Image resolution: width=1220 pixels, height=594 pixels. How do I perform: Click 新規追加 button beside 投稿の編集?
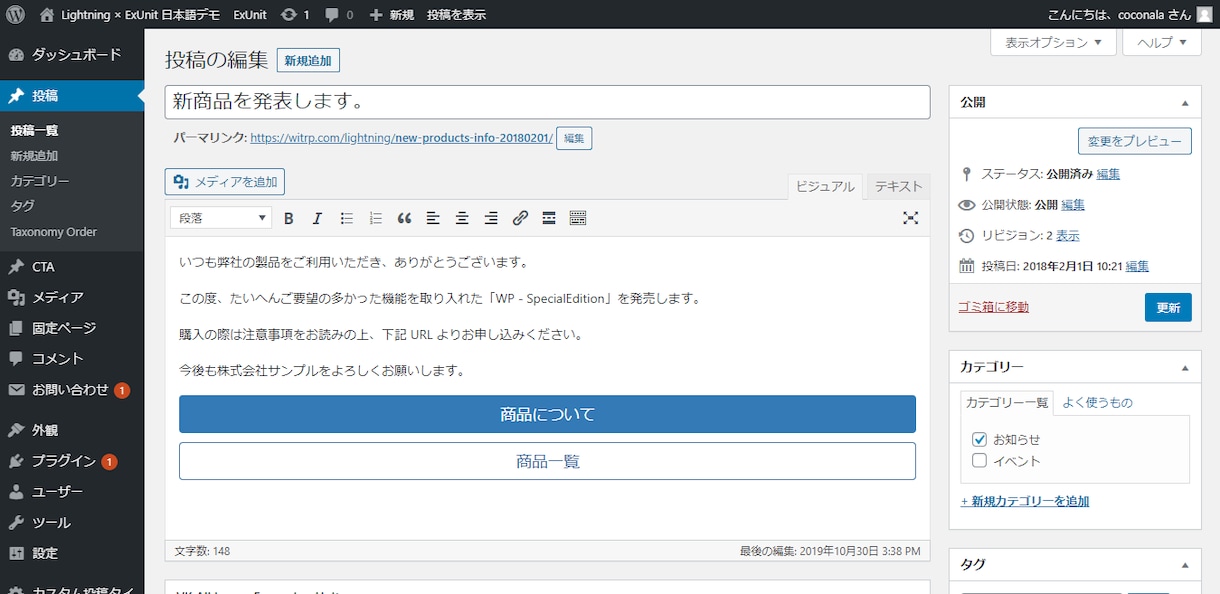pos(308,60)
